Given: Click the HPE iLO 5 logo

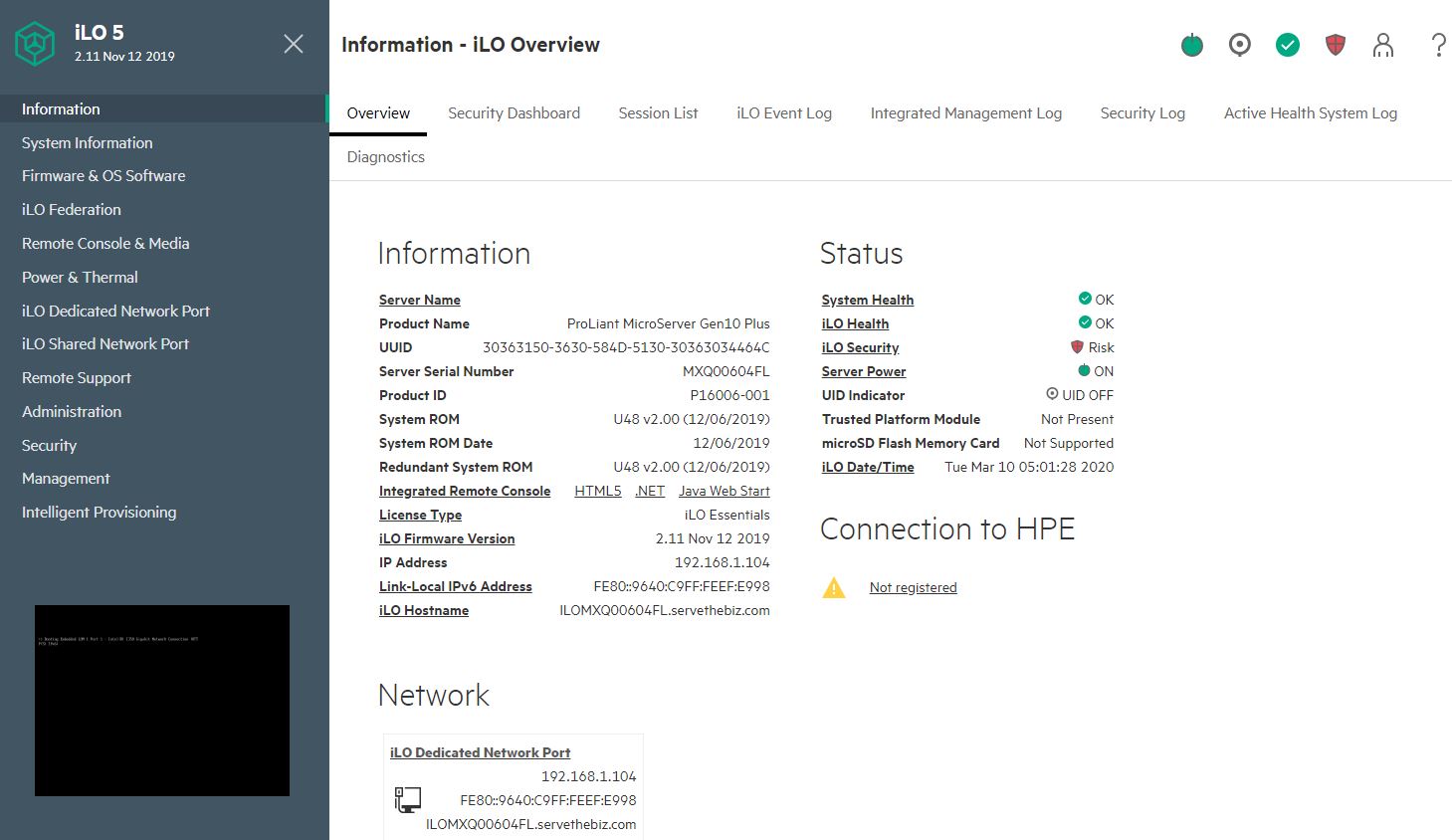Looking at the screenshot, I should (x=35, y=44).
